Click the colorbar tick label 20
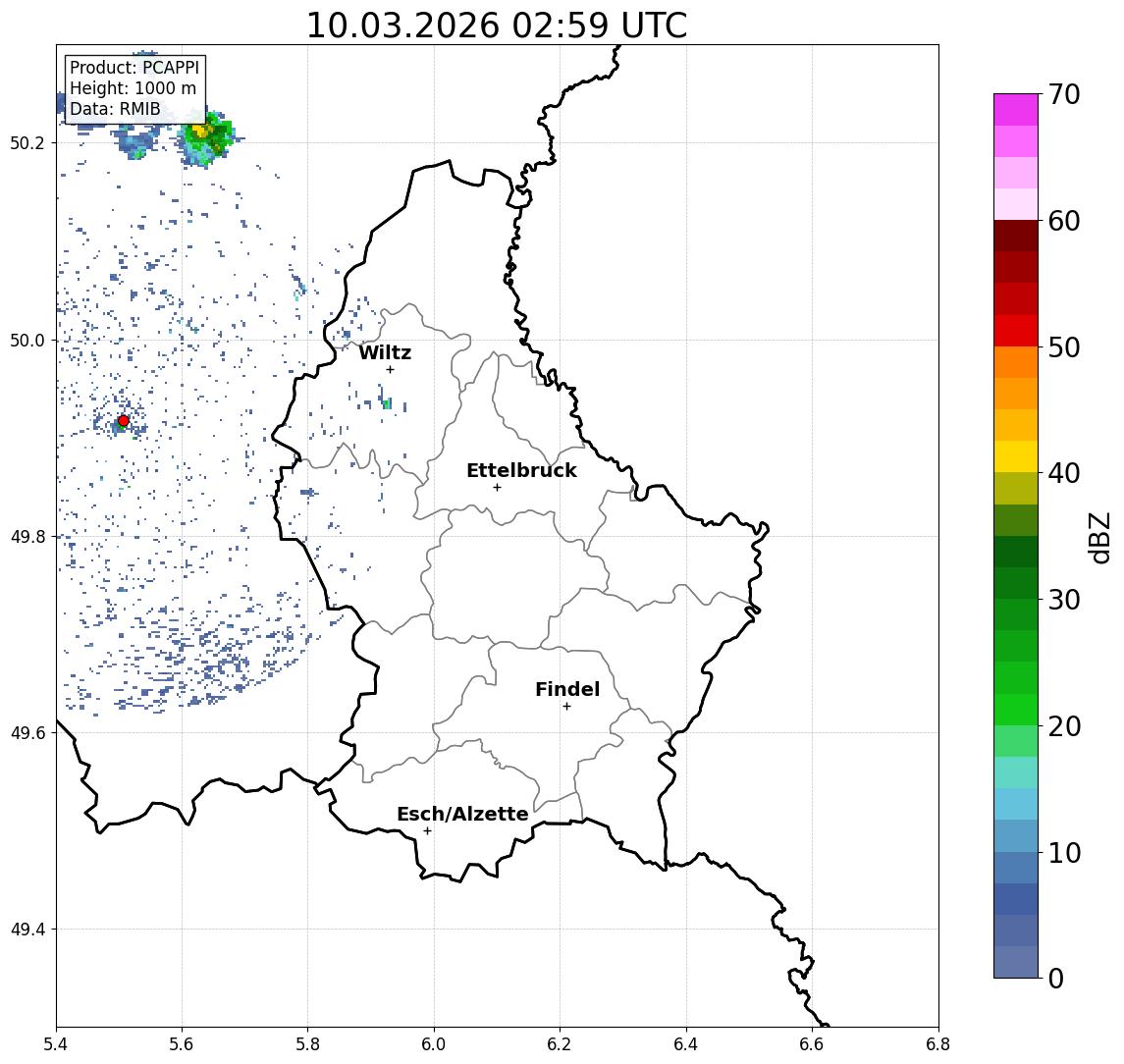Screen dimensions: 1124x1064 click(x=1064, y=725)
